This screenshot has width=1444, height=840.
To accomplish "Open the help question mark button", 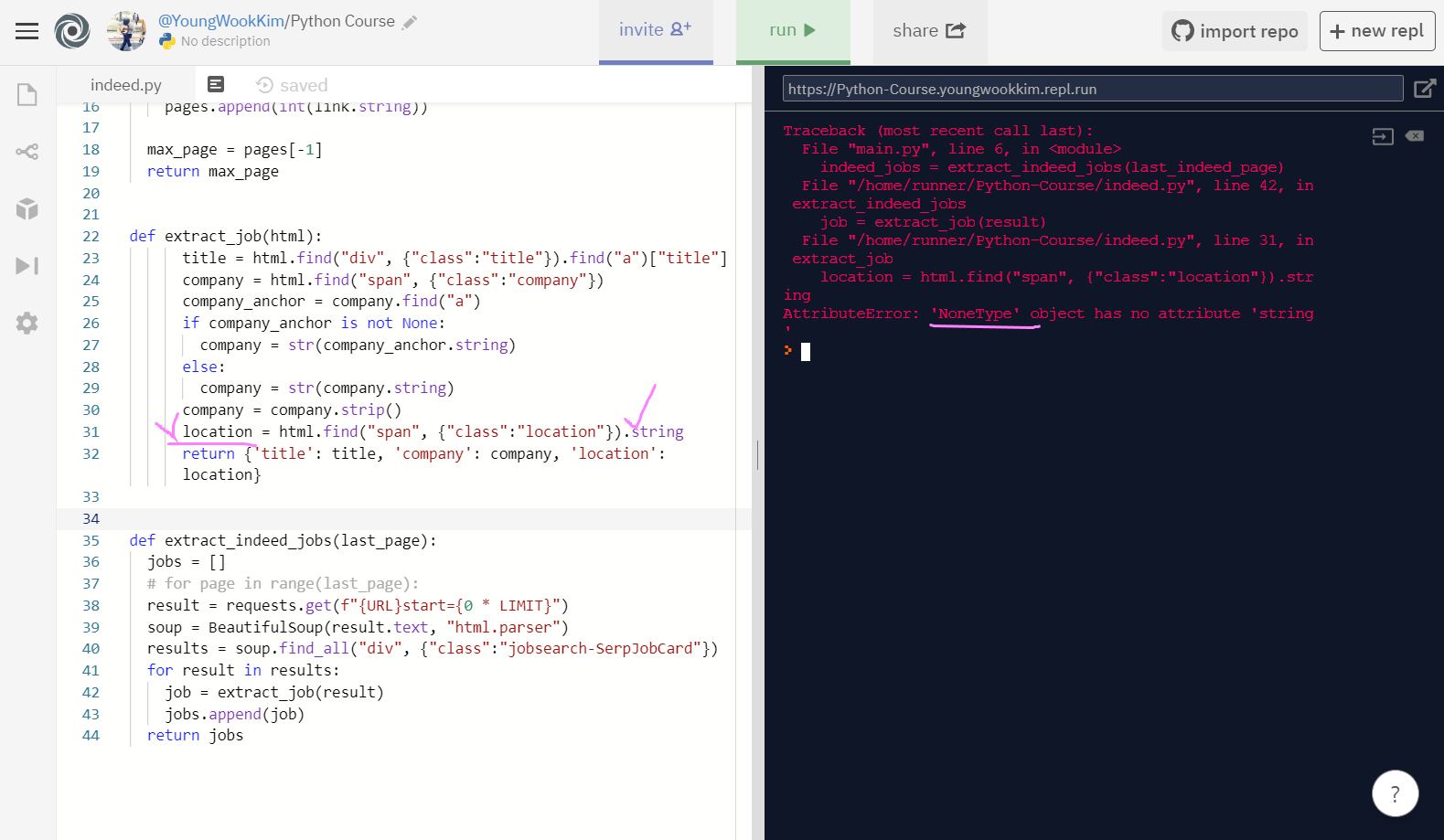I will (1395, 793).
